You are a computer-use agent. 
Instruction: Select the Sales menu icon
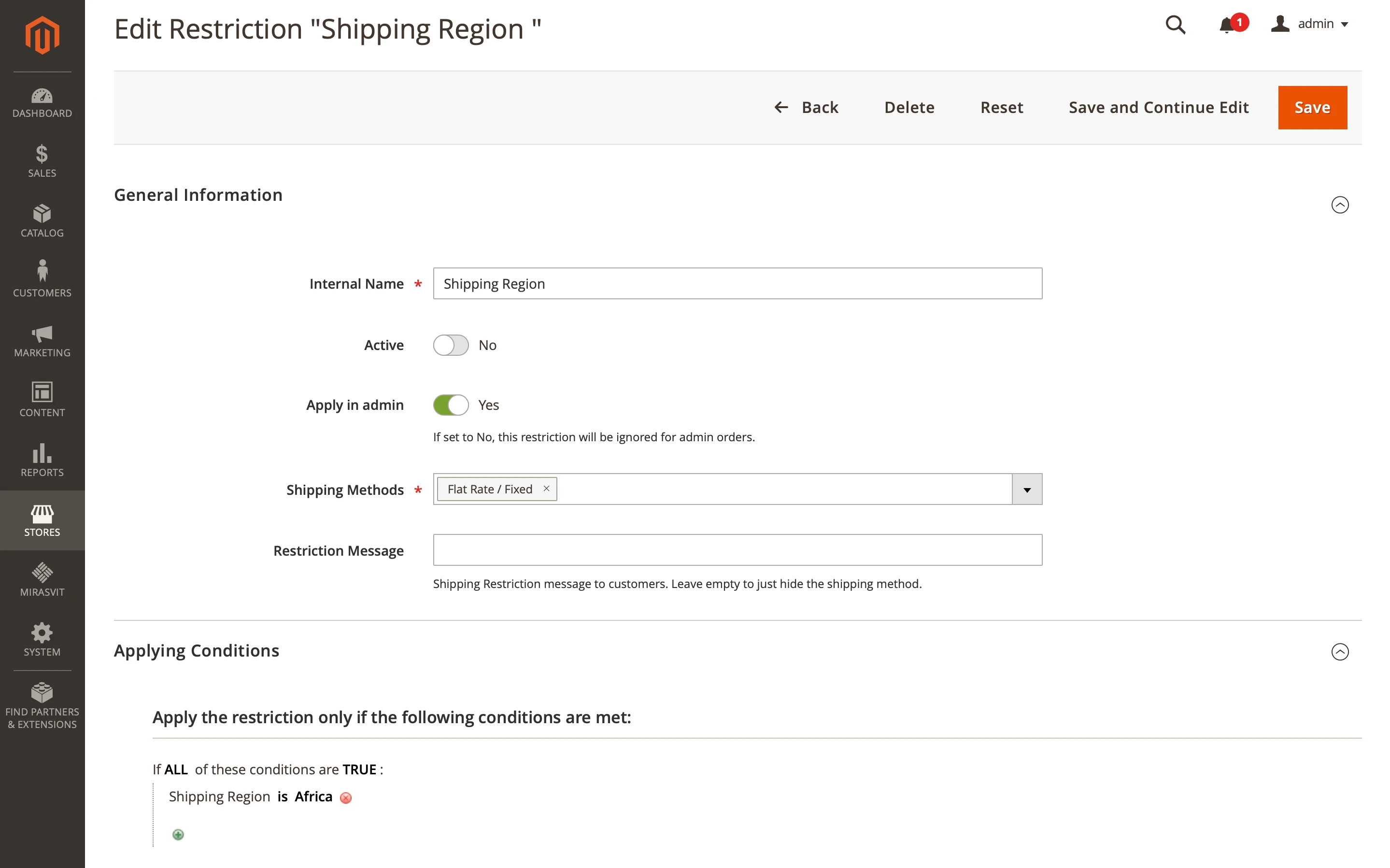tap(42, 161)
